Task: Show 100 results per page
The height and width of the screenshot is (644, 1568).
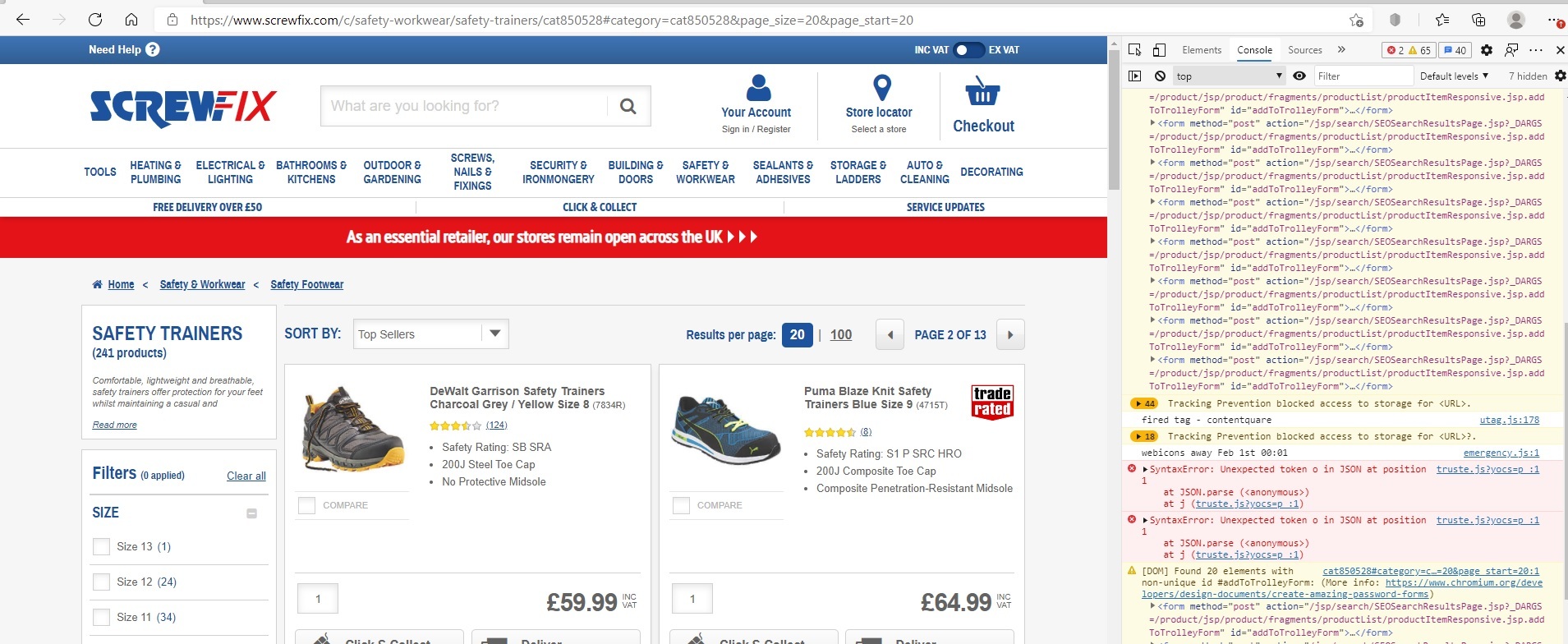Action: [841, 334]
